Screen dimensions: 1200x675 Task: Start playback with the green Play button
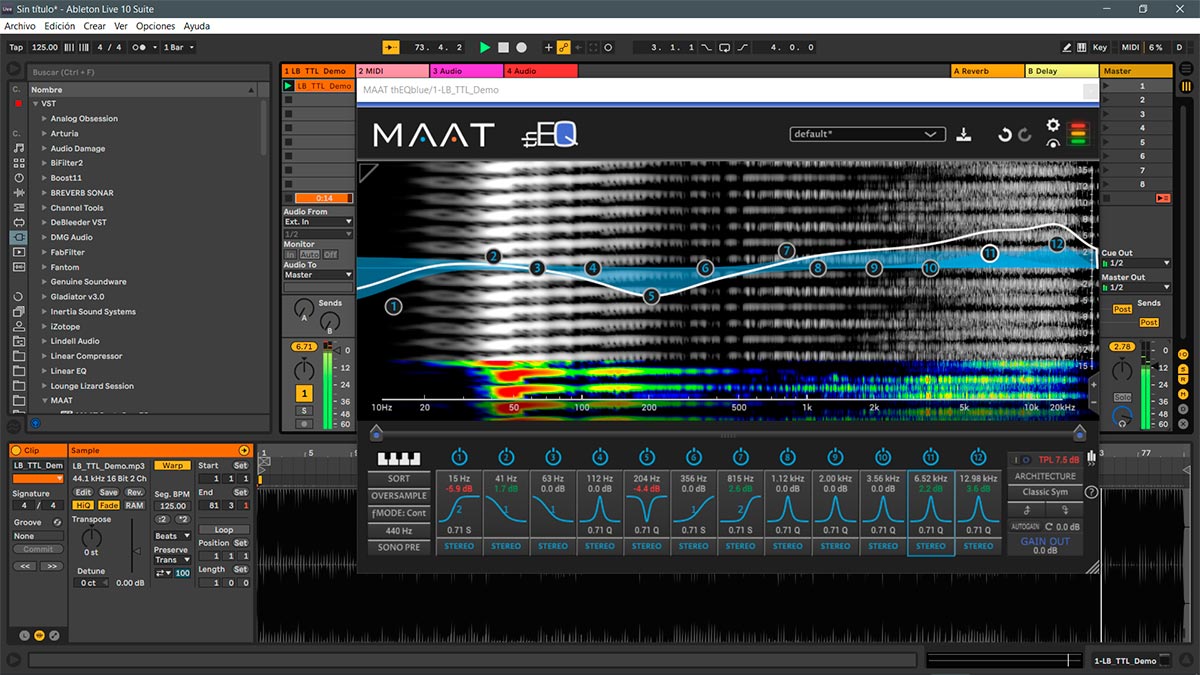coord(485,47)
